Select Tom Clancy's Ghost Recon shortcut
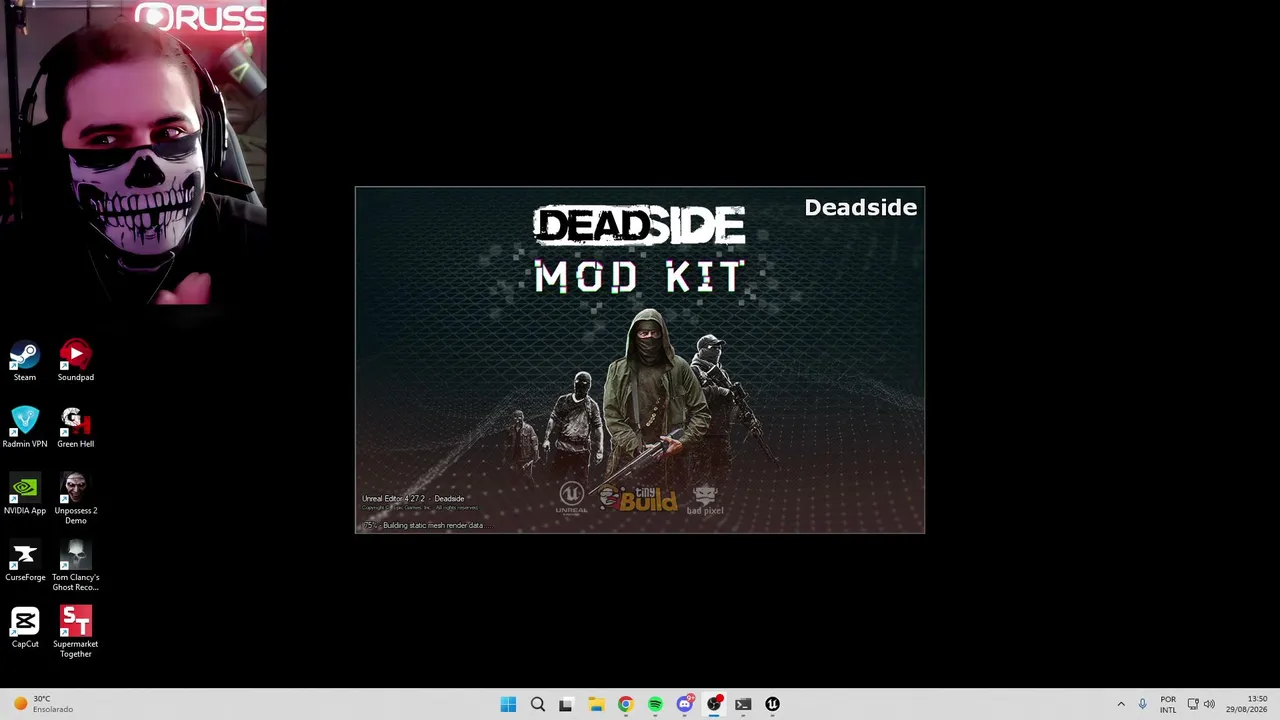Image resolution: width=1280 pixels, height=720 pixels. [x=76, y=566]
